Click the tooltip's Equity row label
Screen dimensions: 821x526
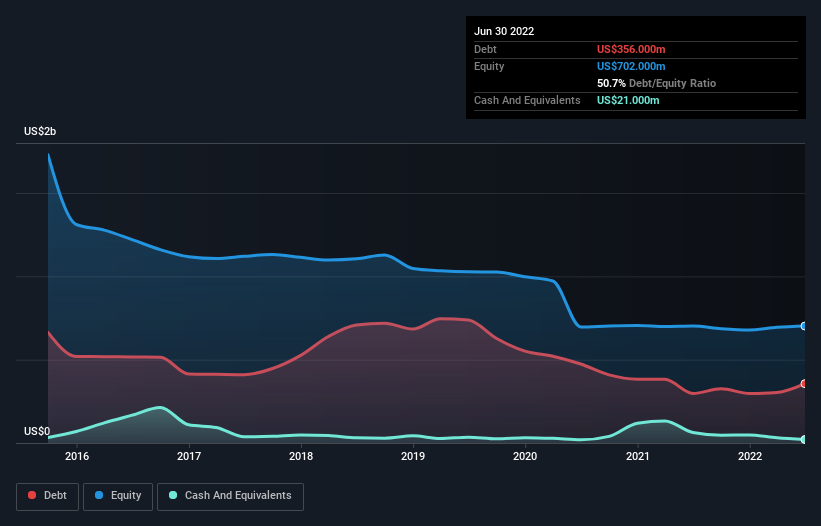pyautogui.click(x=489, y=66)
